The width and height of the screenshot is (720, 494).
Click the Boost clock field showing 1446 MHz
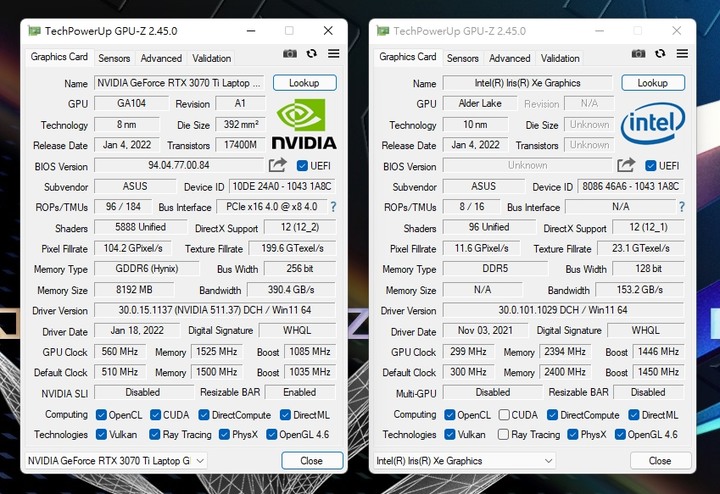[x=658, y=352]
